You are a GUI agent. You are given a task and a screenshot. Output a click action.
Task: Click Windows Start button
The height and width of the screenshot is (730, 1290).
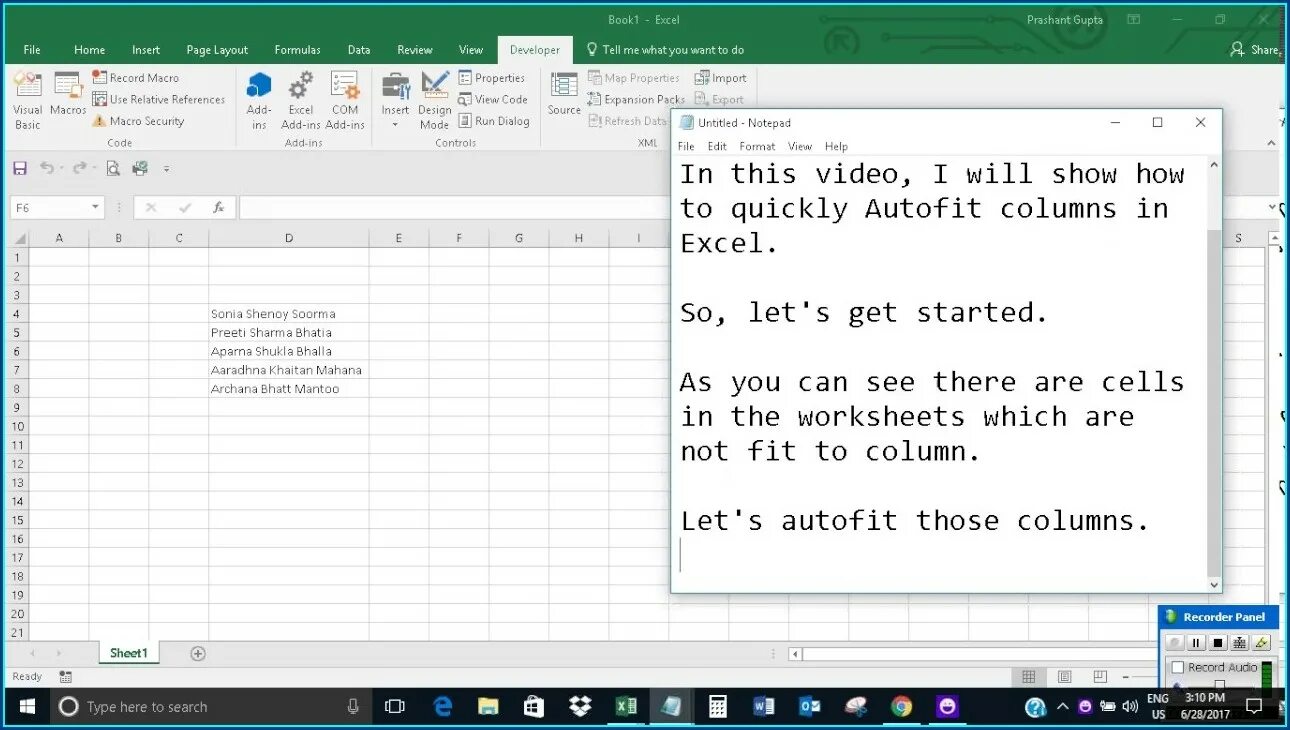pyautogui.click(x=27, y=707)
